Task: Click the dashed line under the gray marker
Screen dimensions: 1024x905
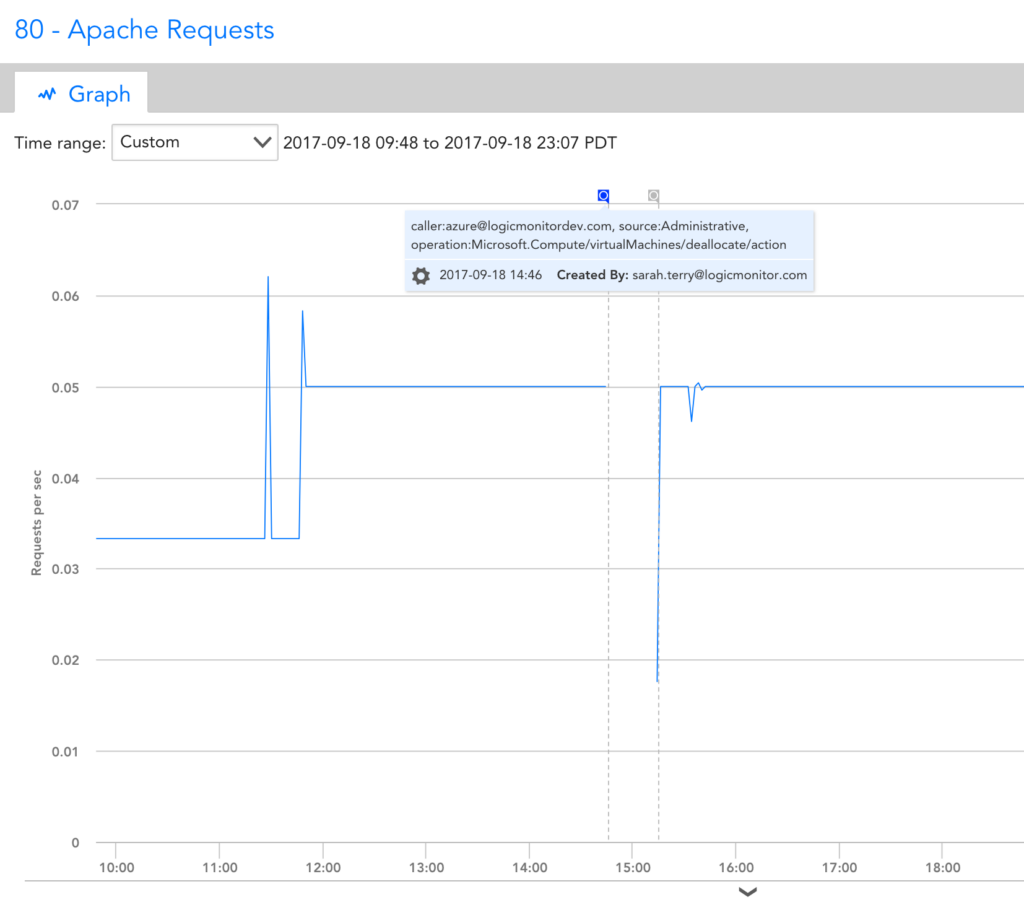Action: click(x=657, y=500)
